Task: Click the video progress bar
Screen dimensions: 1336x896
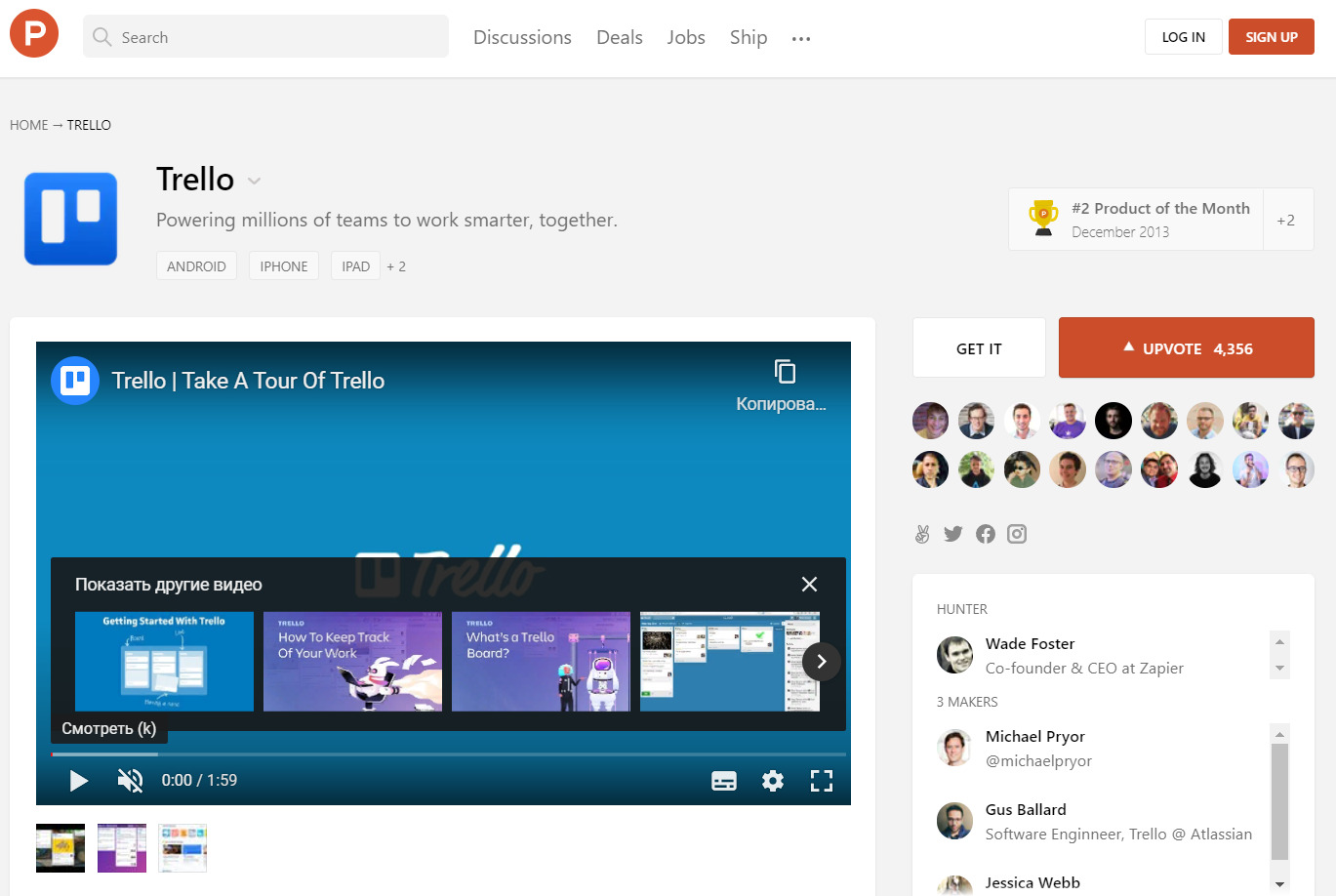Action: [449, 754]
